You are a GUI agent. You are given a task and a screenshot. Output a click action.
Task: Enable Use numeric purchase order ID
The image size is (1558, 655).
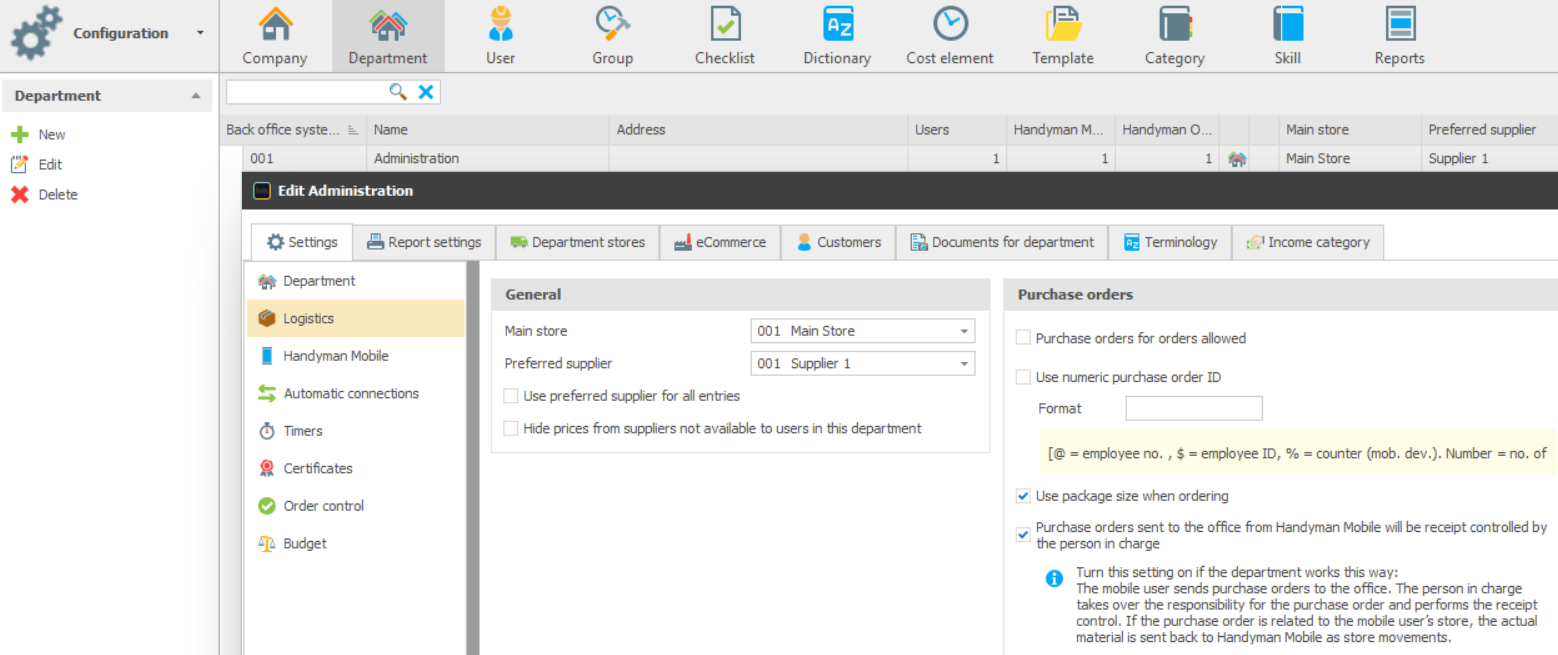1023,377
